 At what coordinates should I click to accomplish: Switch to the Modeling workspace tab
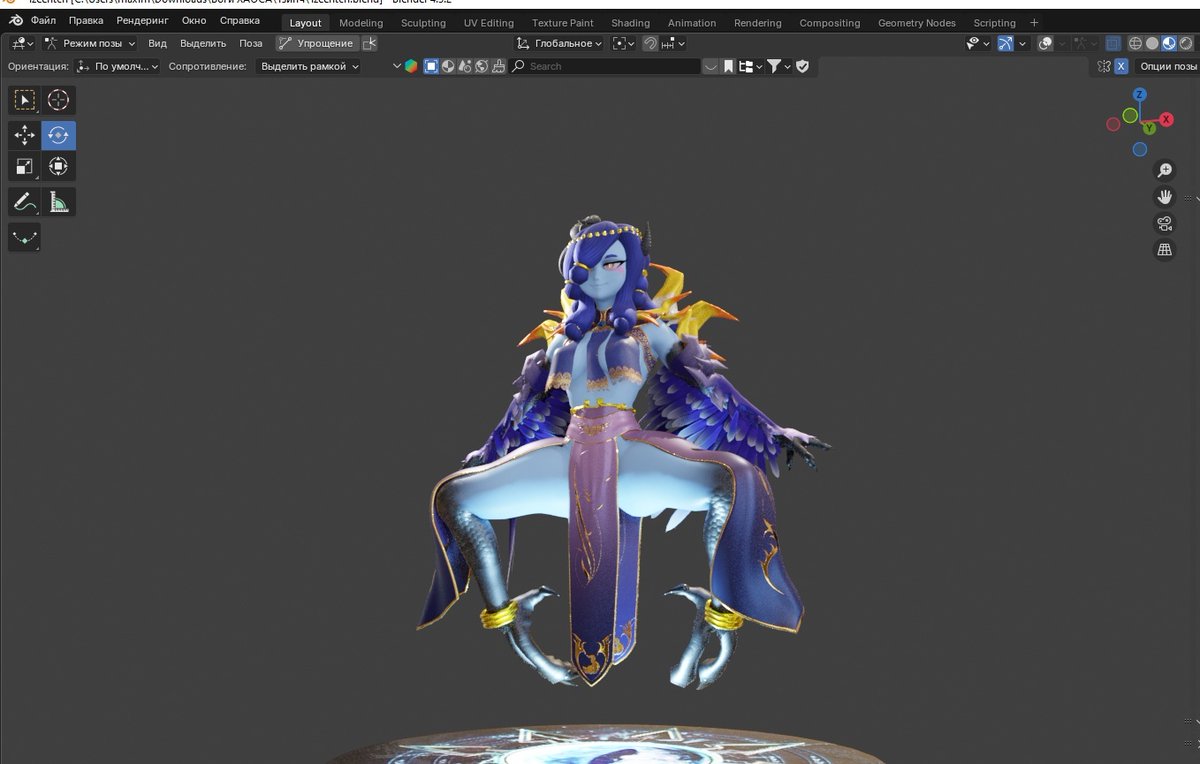pos(361,23)
